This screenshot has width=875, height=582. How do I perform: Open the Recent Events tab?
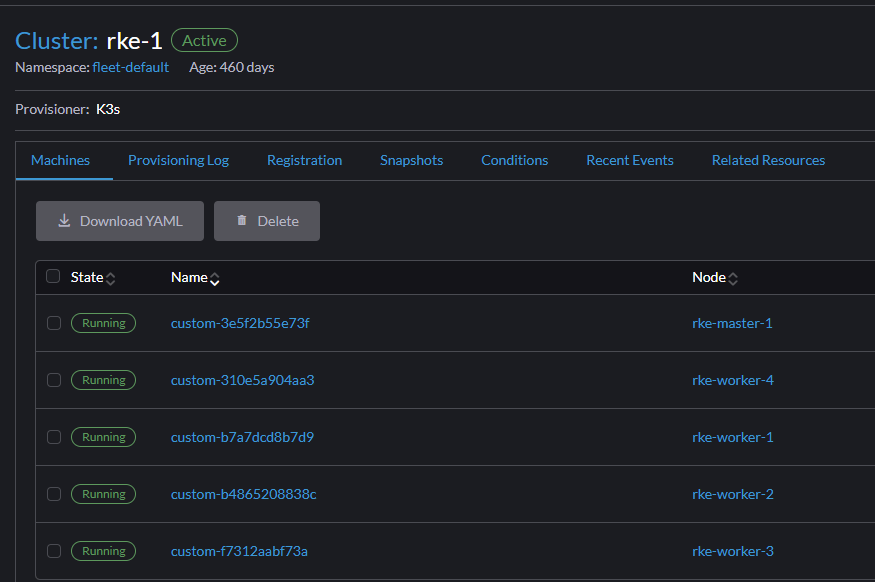tap(629, 160)
